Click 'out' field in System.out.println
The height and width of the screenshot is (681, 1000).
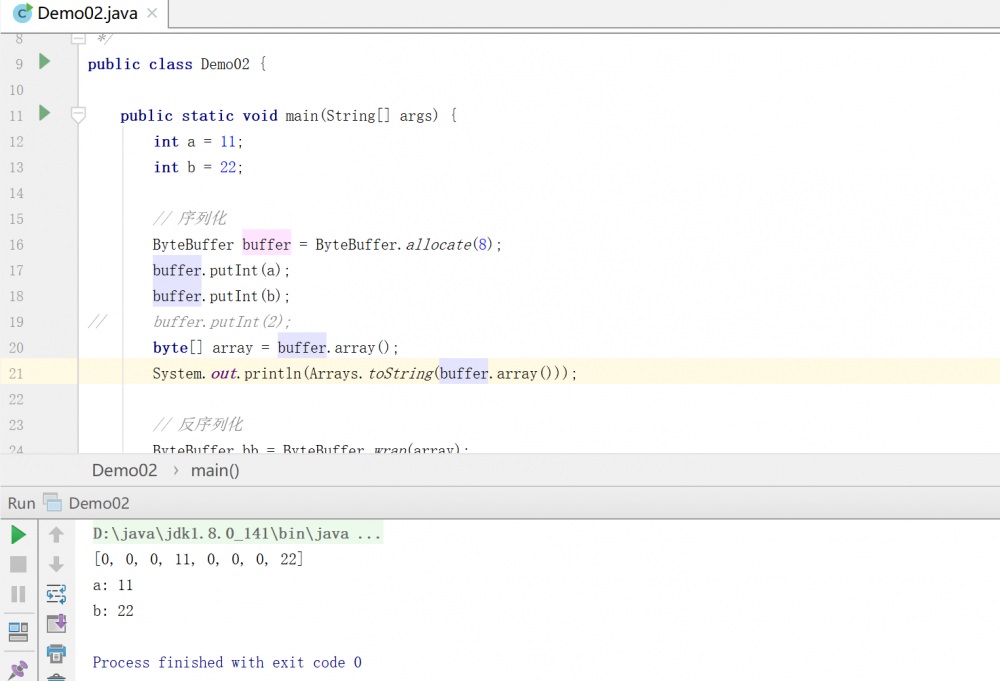tap(224, 374)
